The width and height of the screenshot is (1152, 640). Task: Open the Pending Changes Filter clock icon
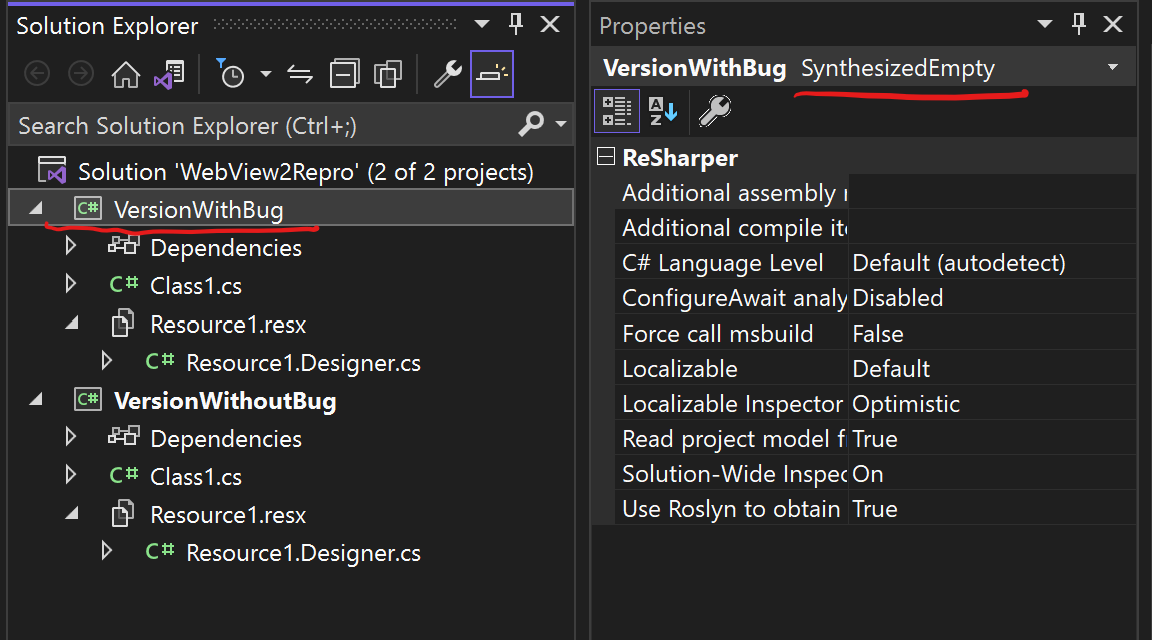230,73
